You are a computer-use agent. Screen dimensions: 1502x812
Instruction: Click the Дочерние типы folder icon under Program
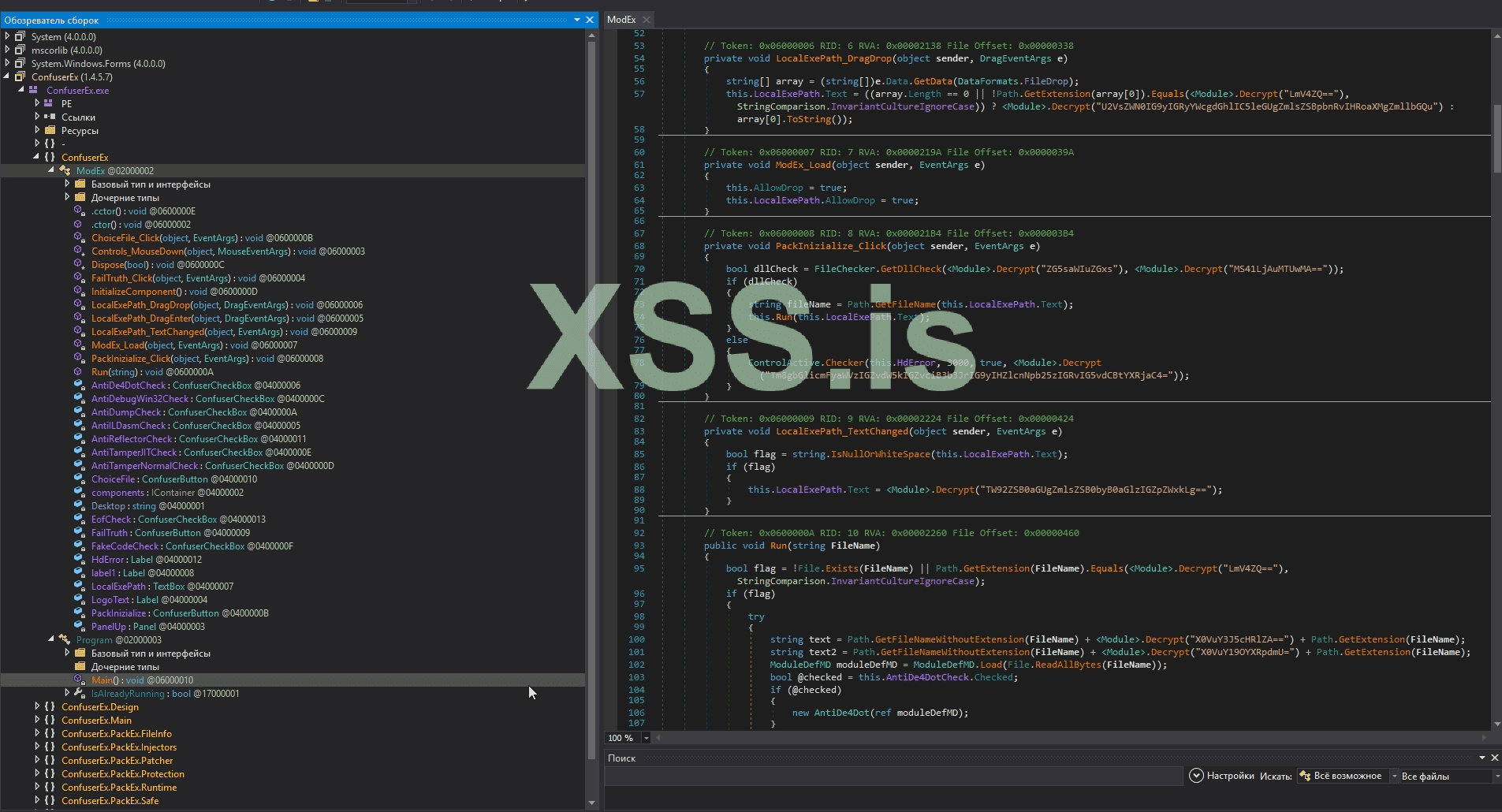click(80, 666)
